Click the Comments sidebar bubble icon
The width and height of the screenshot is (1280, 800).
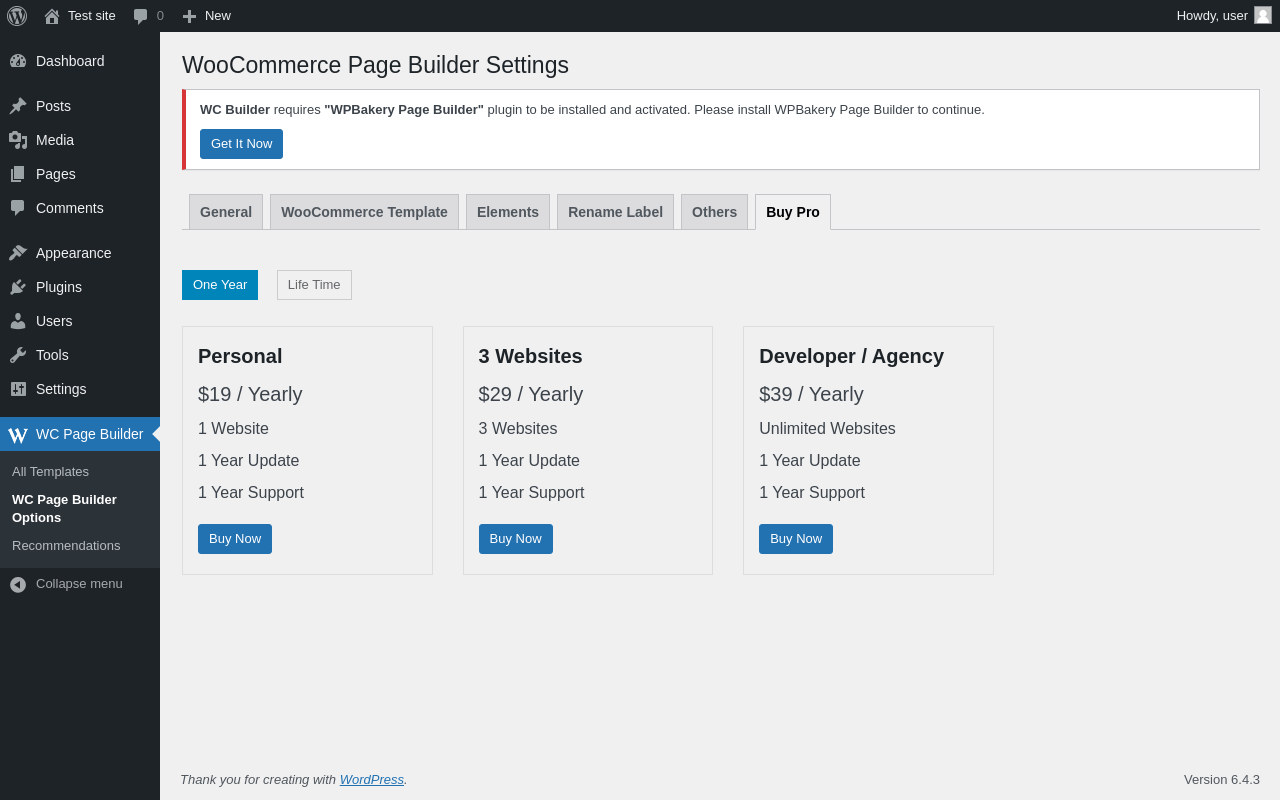(x=18, y=208)
